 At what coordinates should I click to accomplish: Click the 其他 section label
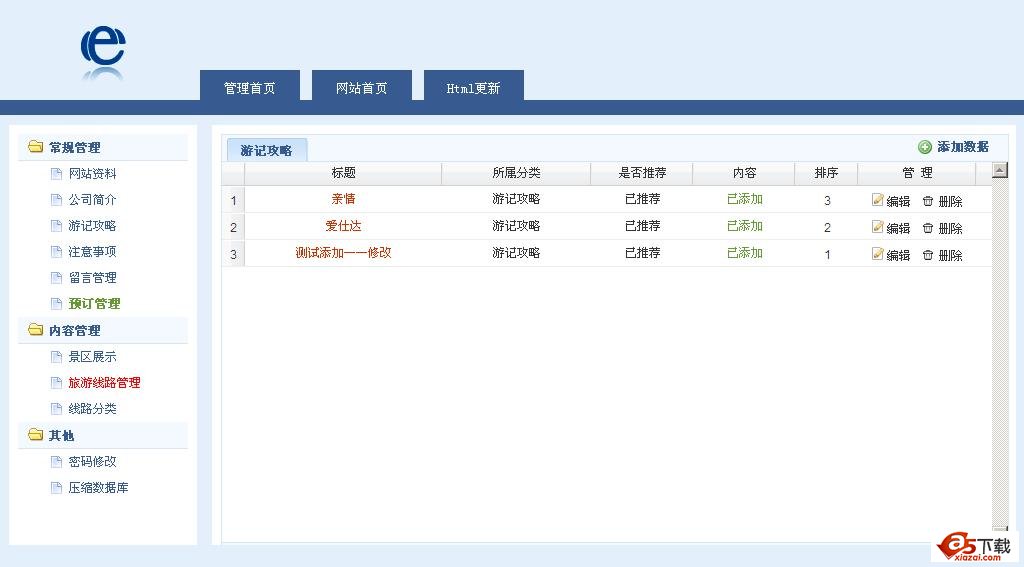(61, 435)
